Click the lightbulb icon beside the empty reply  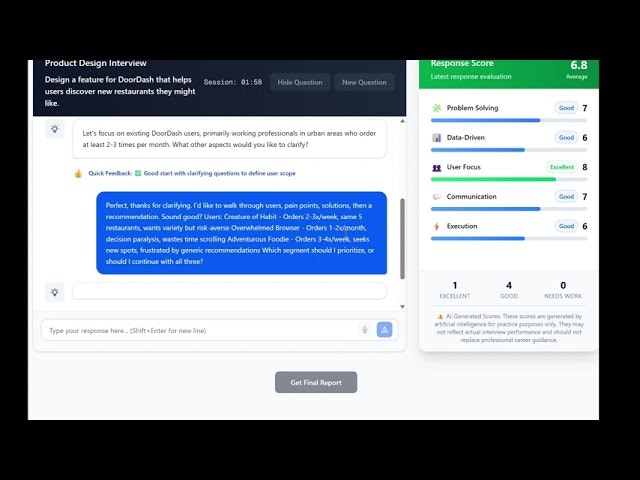click(55, 292)
